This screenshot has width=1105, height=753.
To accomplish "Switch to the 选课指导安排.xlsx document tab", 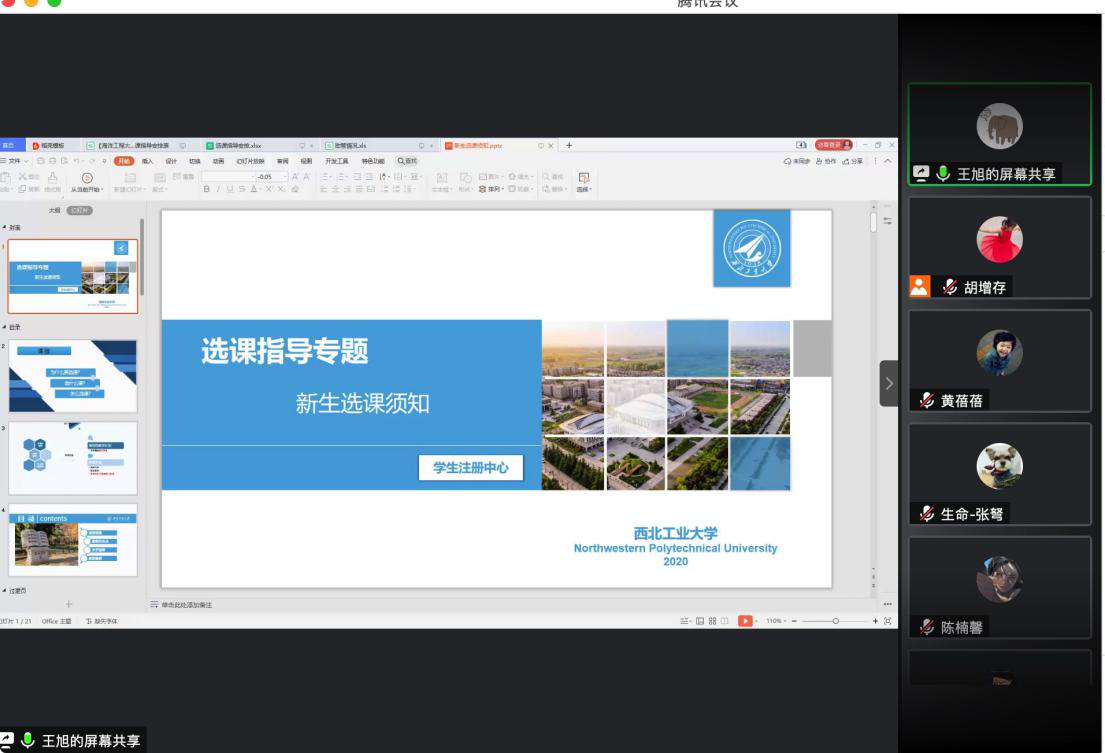I will point(239,146).
